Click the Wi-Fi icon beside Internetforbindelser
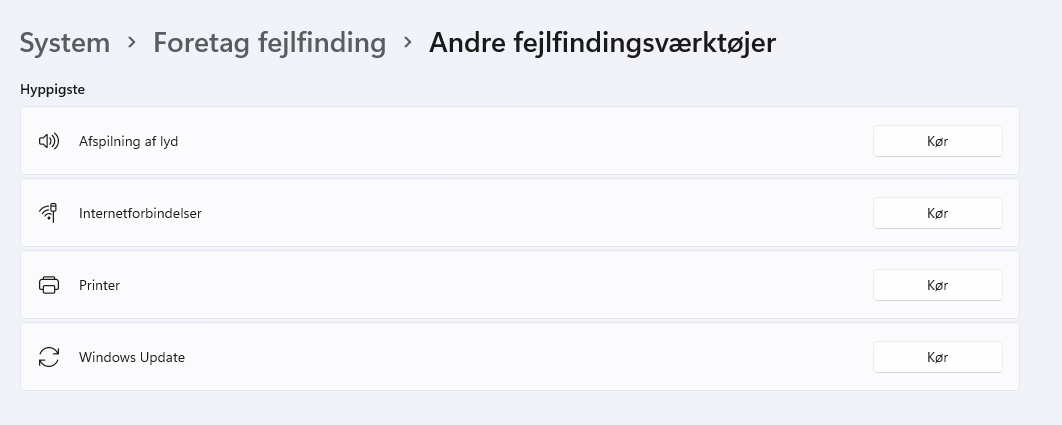 click(49, 213)
